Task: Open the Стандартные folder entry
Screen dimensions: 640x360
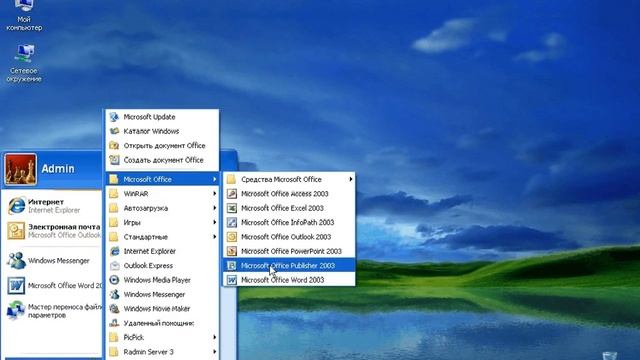Action: click(162, 237)
